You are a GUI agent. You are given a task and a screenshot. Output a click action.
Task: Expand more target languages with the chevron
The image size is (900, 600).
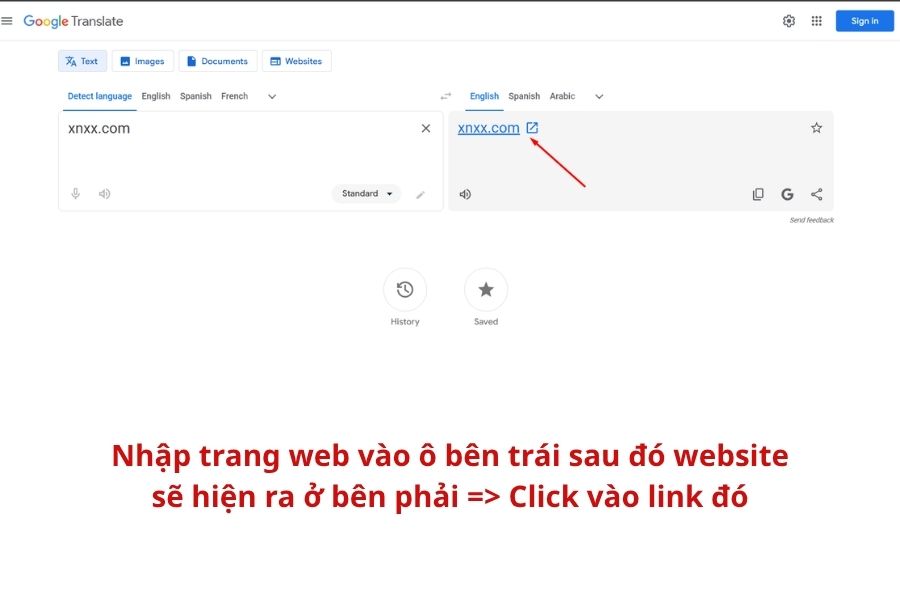click(598, 95)
